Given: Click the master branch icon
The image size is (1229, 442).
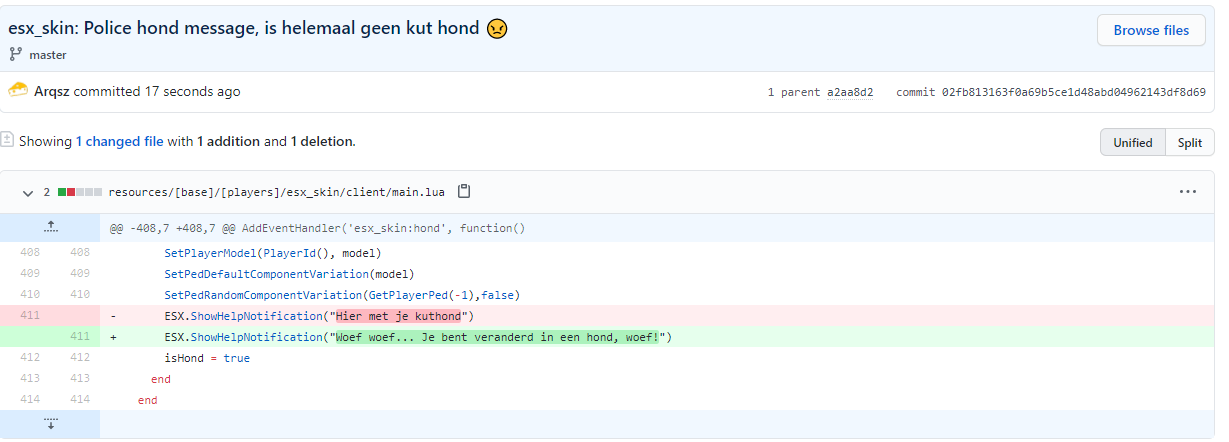Looking at the screenshot, I should 16,55.
